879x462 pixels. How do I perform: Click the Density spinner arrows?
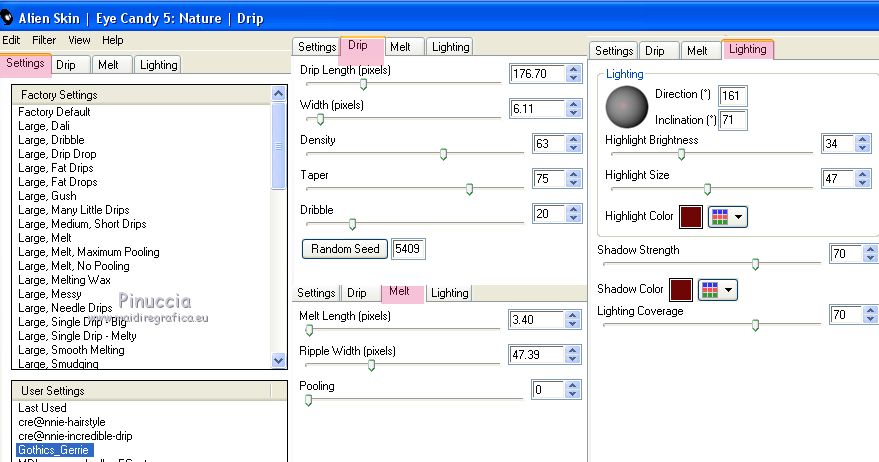(x=573, y=144)
